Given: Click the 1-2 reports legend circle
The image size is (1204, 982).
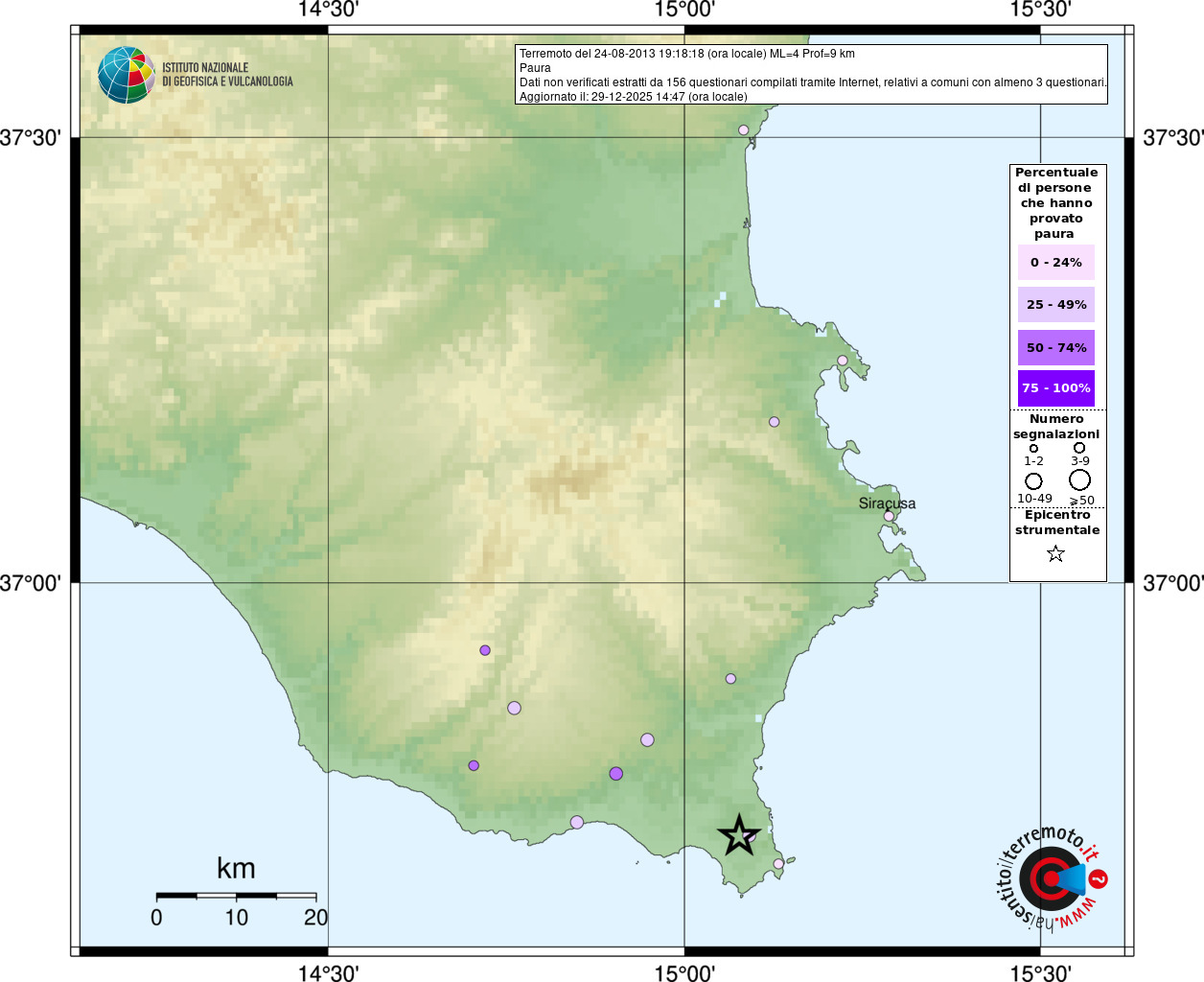Looking at the screenshot, I should tap(1033, 448).
